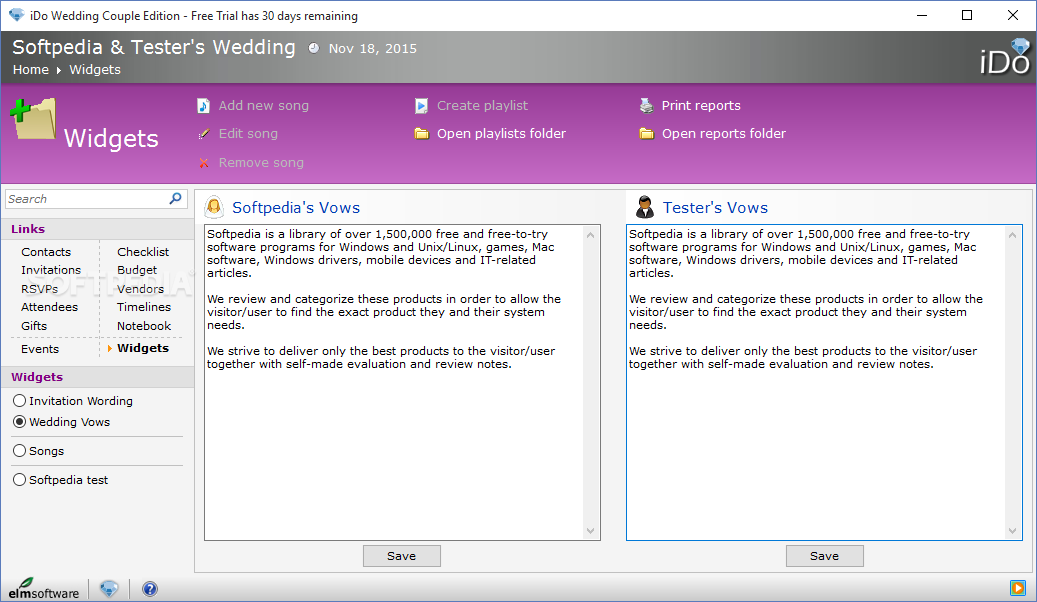Select the Invitation Wording radio button
Viewport: 1037px width, 602px height.
coord(20,401)
